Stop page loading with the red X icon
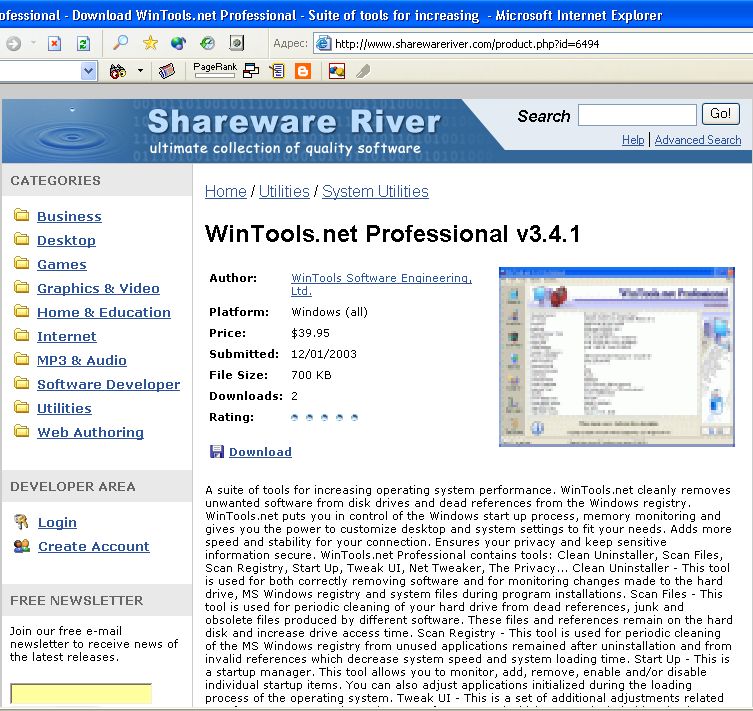The height and width of the screenshot is (711, 753). coord(54,44)
